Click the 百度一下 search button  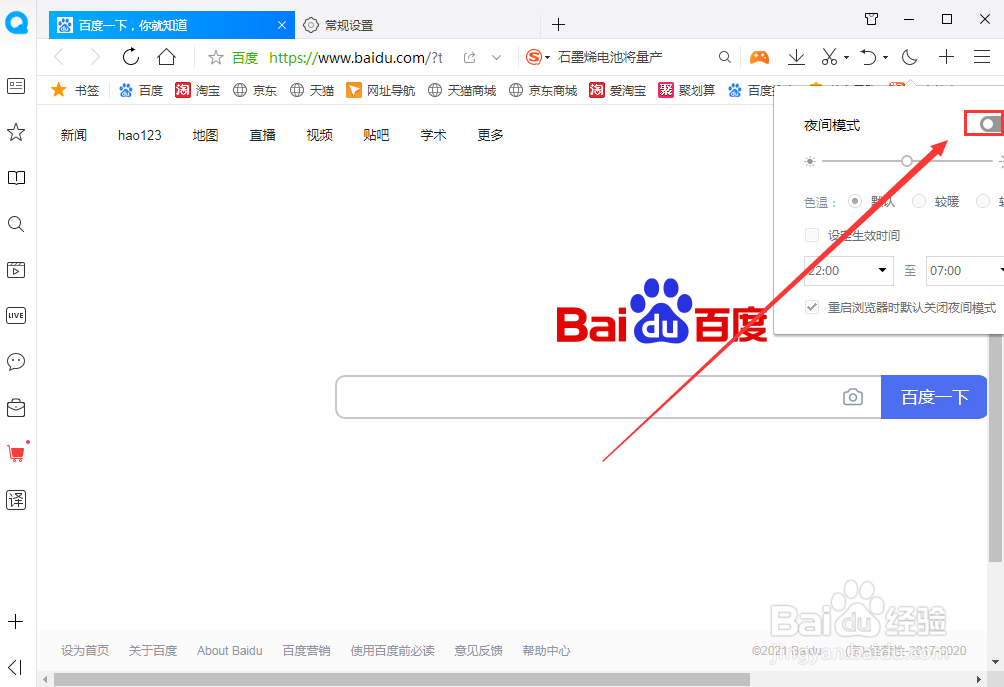[934, 397]
